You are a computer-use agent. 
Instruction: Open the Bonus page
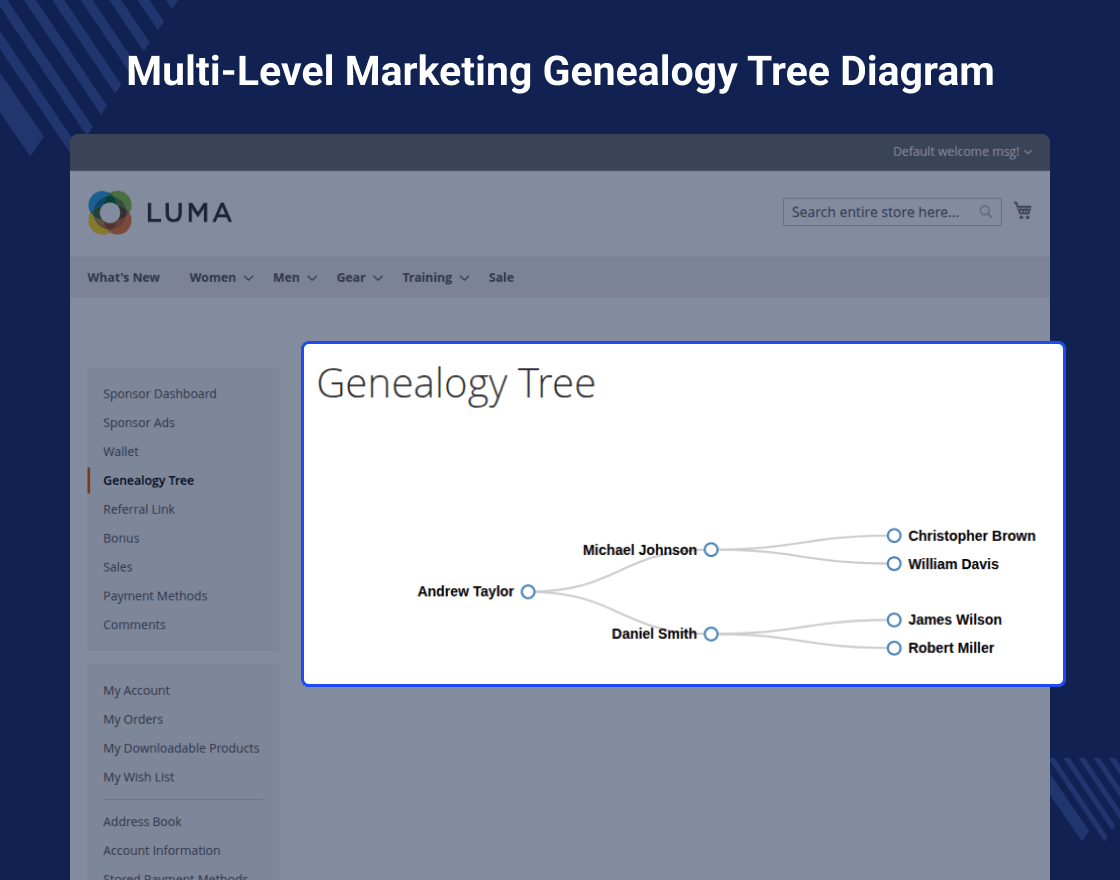121,538
